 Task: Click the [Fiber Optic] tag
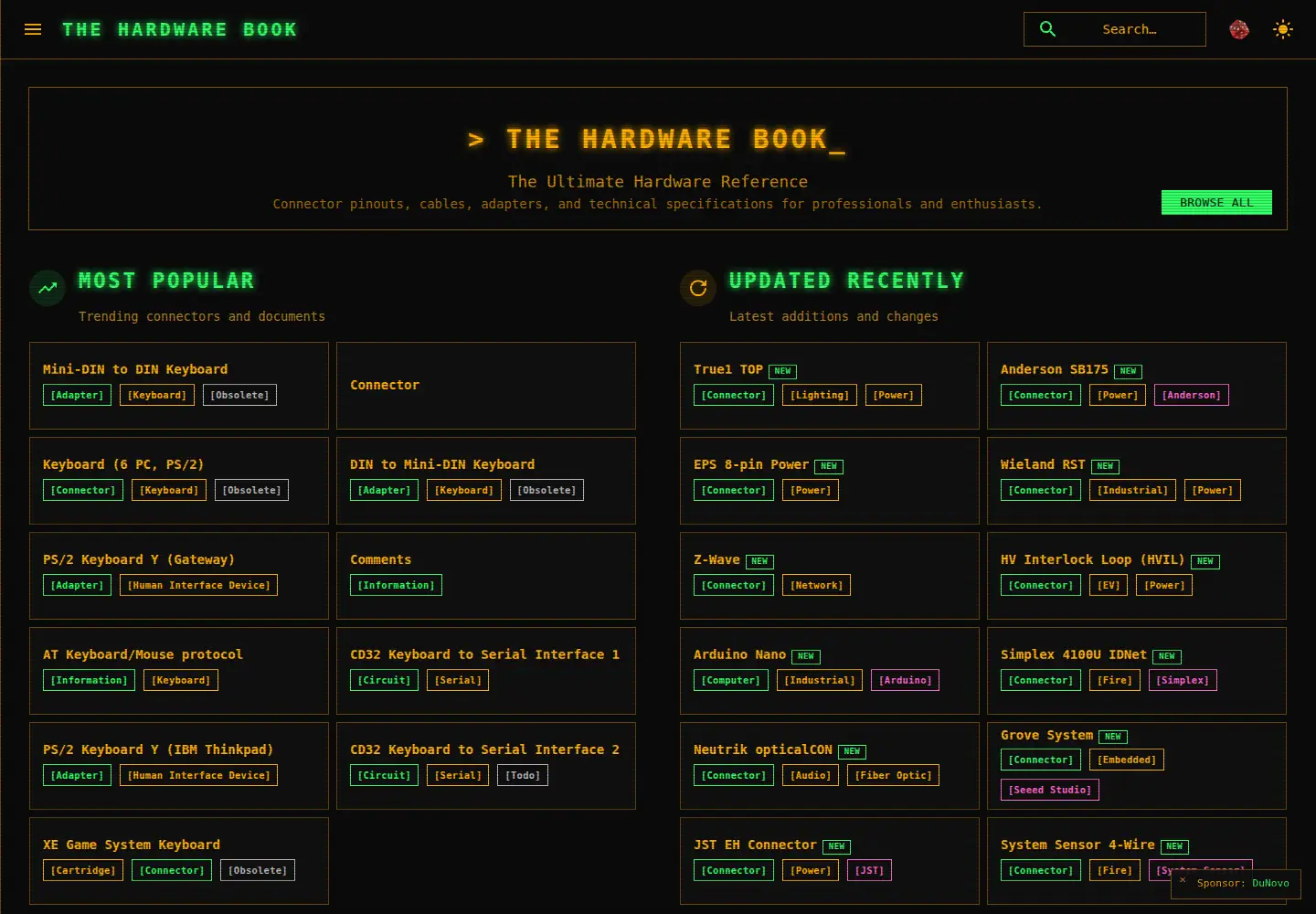pos(893,775)
